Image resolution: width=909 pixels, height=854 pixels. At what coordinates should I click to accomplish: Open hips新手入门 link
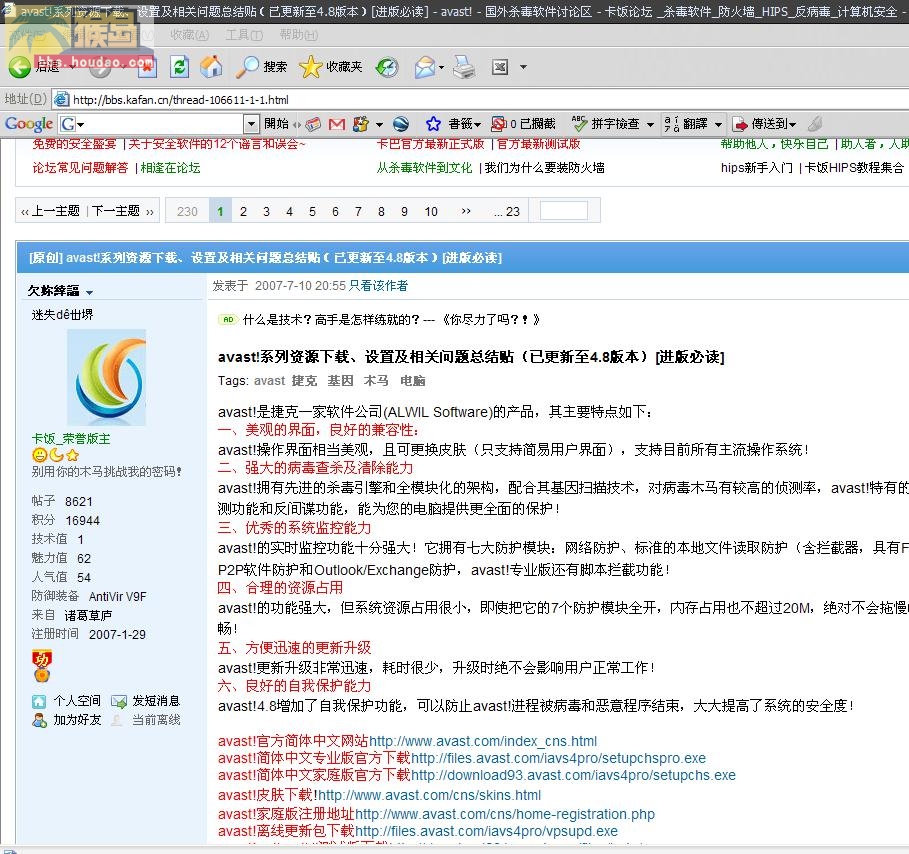tap(757, 168)
